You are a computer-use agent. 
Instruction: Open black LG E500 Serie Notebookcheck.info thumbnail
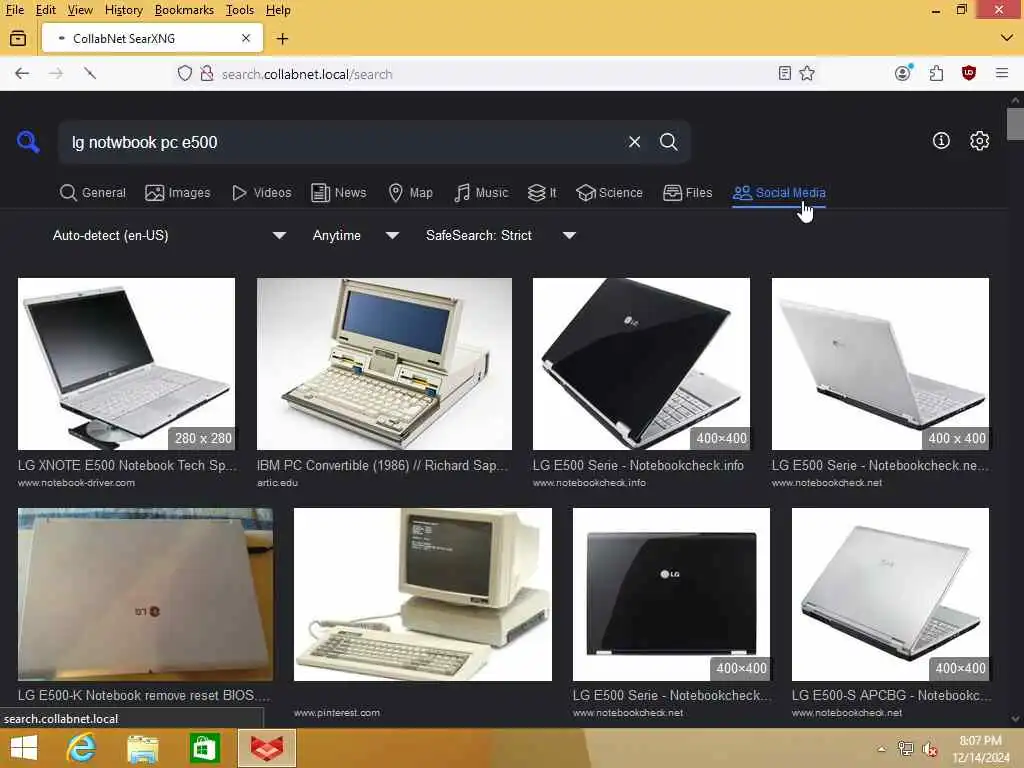[641, 364]
